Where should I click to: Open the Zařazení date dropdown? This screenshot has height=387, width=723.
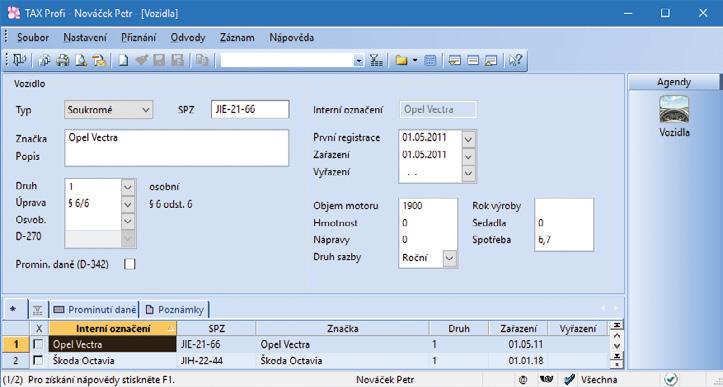pos(468,156)
